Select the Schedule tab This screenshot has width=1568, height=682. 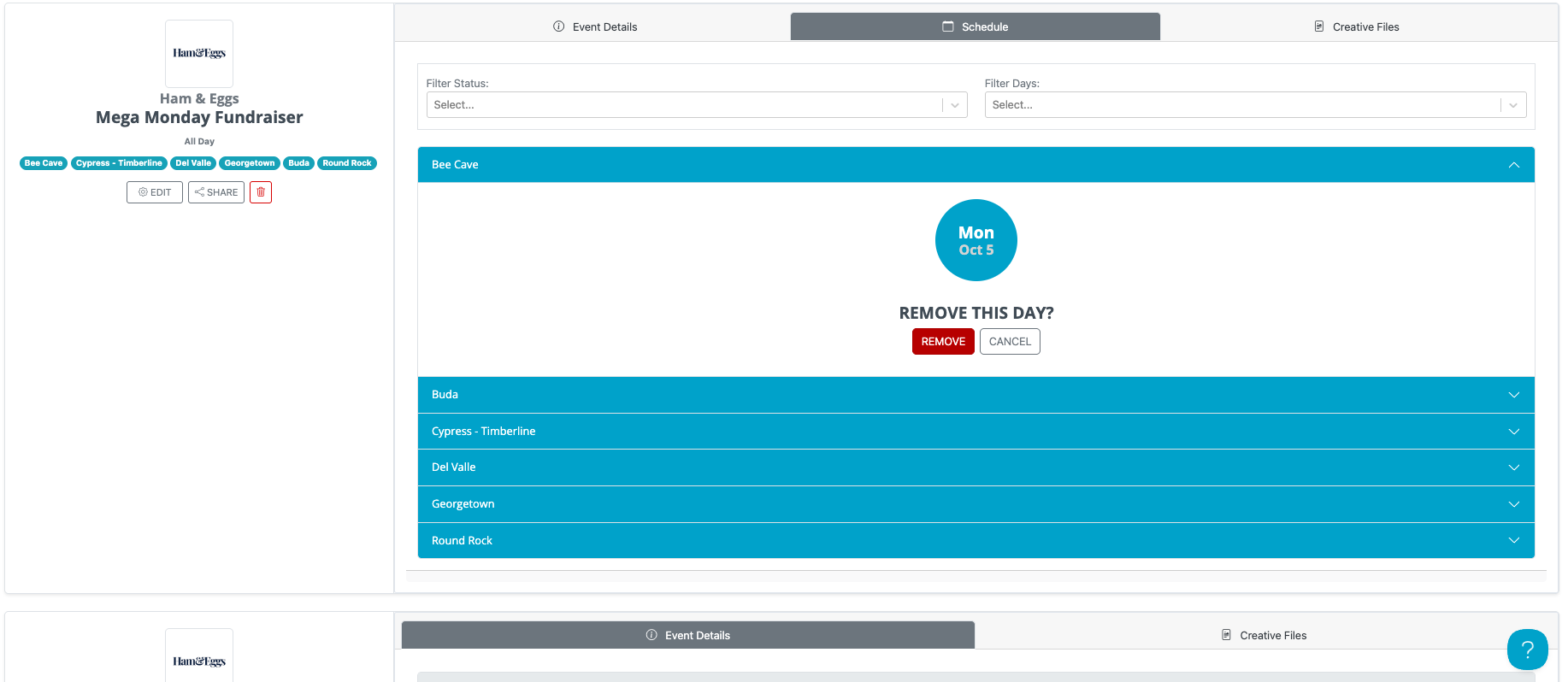pos(976,26)
